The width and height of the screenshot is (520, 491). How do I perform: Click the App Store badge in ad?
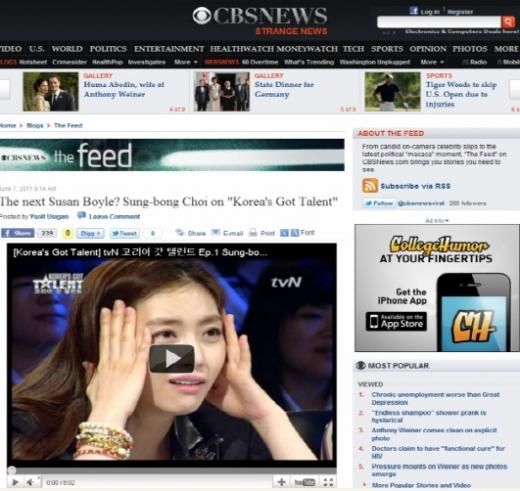(396, 321)
